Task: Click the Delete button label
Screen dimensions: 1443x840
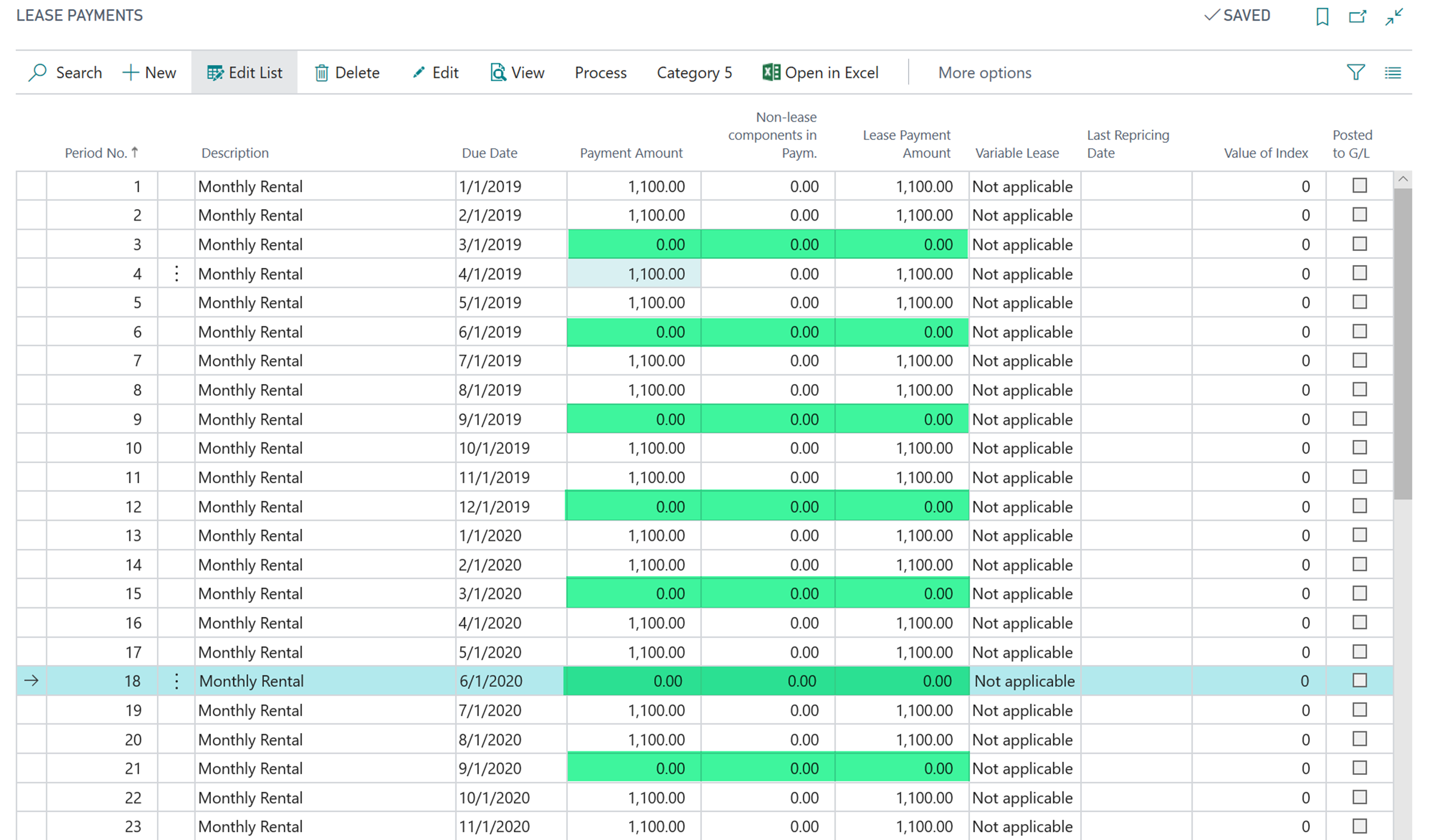Action: [357, 72]
